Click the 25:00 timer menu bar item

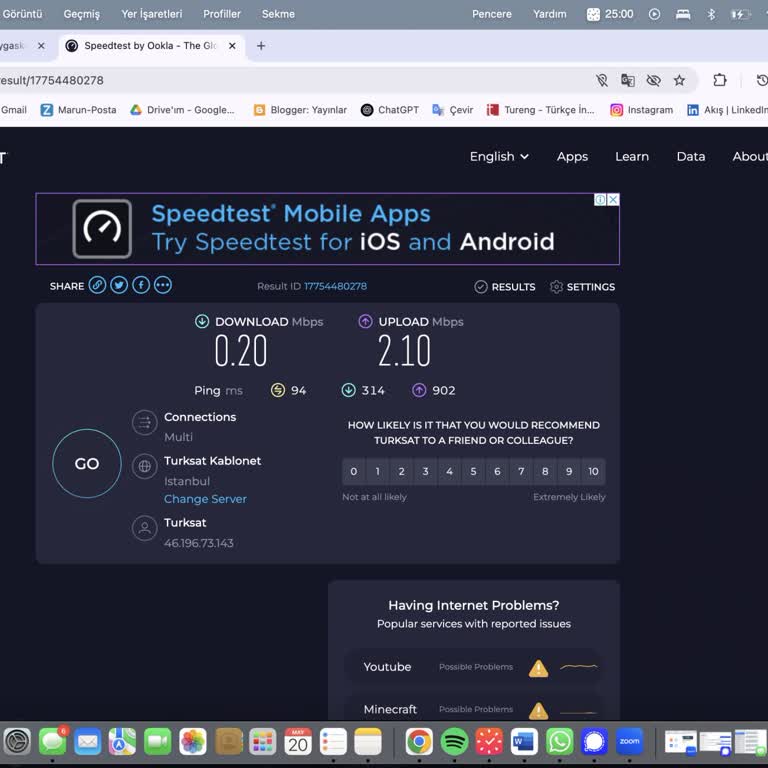click(x=610, y=14)
